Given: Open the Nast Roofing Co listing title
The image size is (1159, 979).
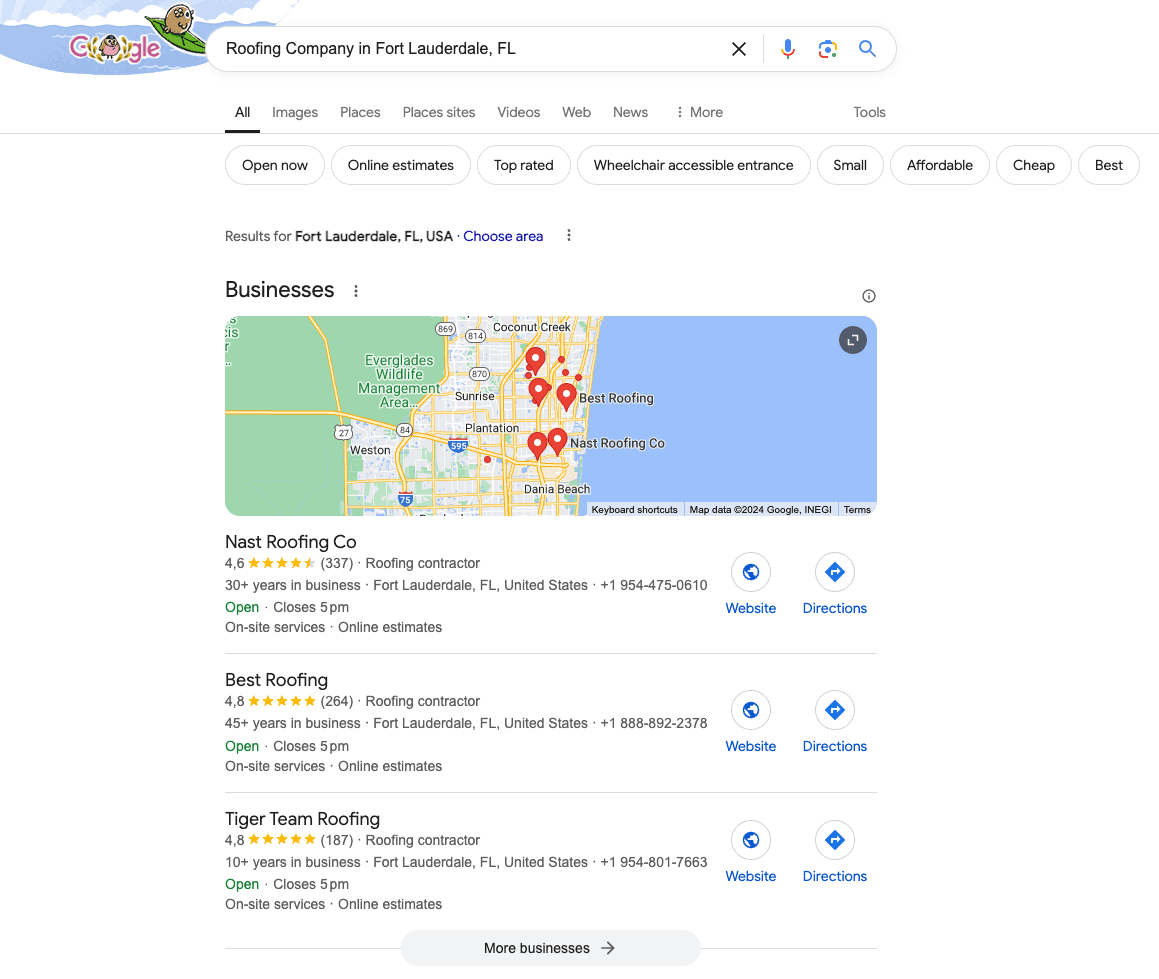Looking at the screenshot, I should (290, 542).
